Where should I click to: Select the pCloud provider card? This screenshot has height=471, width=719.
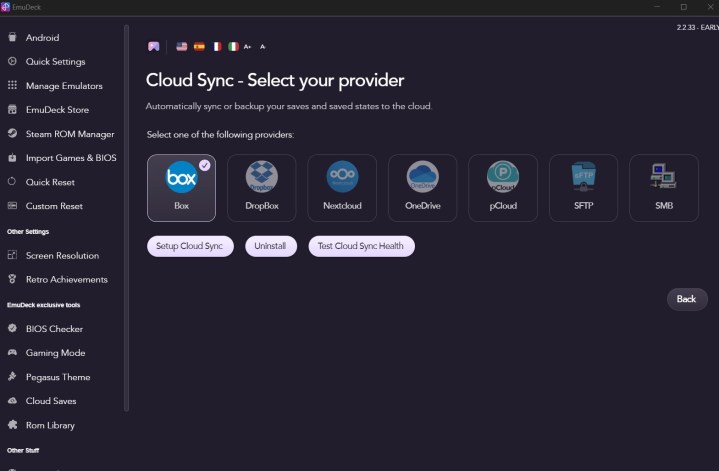pos(503,188)
